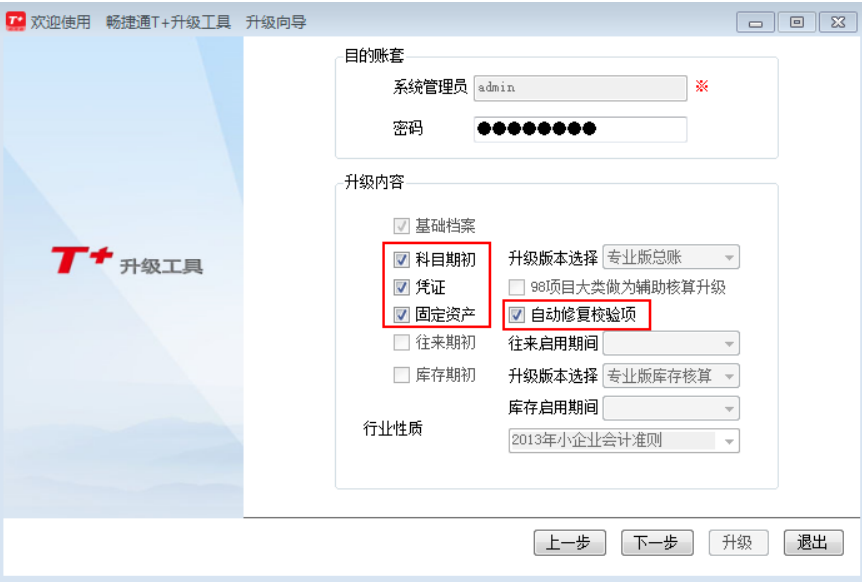Screen dimensions: 864x582
Task: Maximize the upgrade wizard window
Action: [797, 23]
